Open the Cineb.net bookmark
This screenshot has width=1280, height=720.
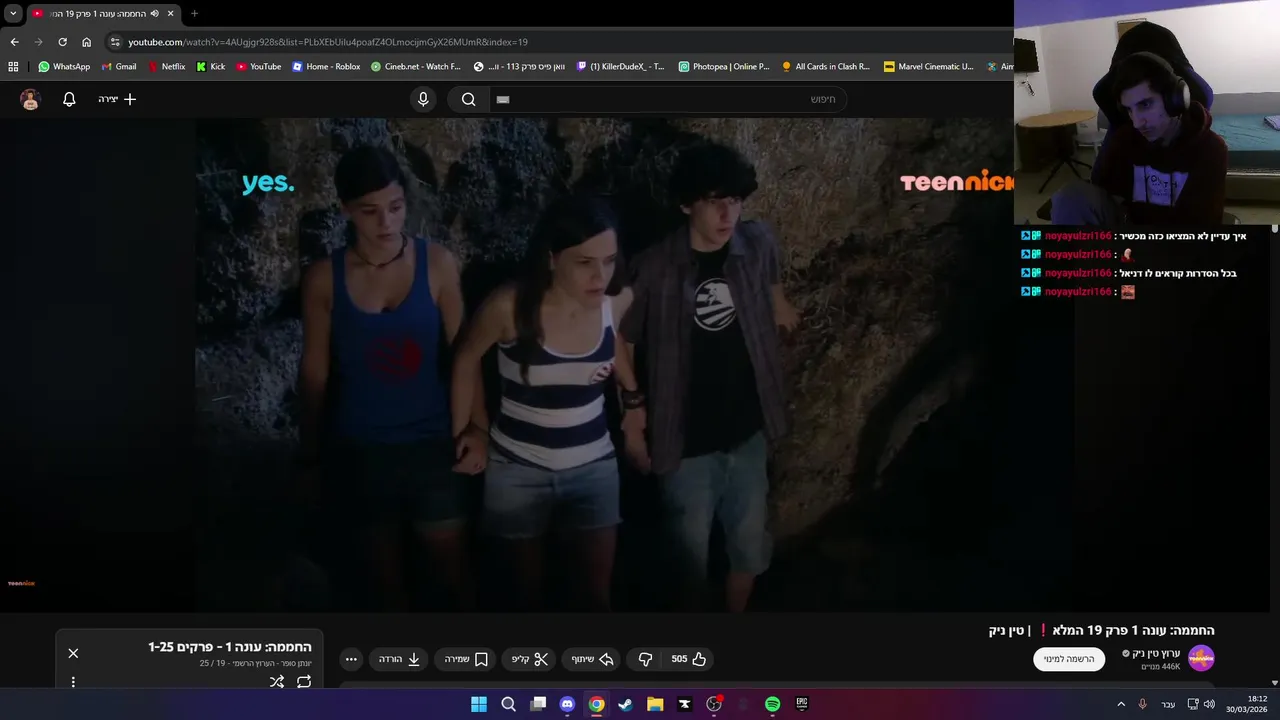point(416,67)
